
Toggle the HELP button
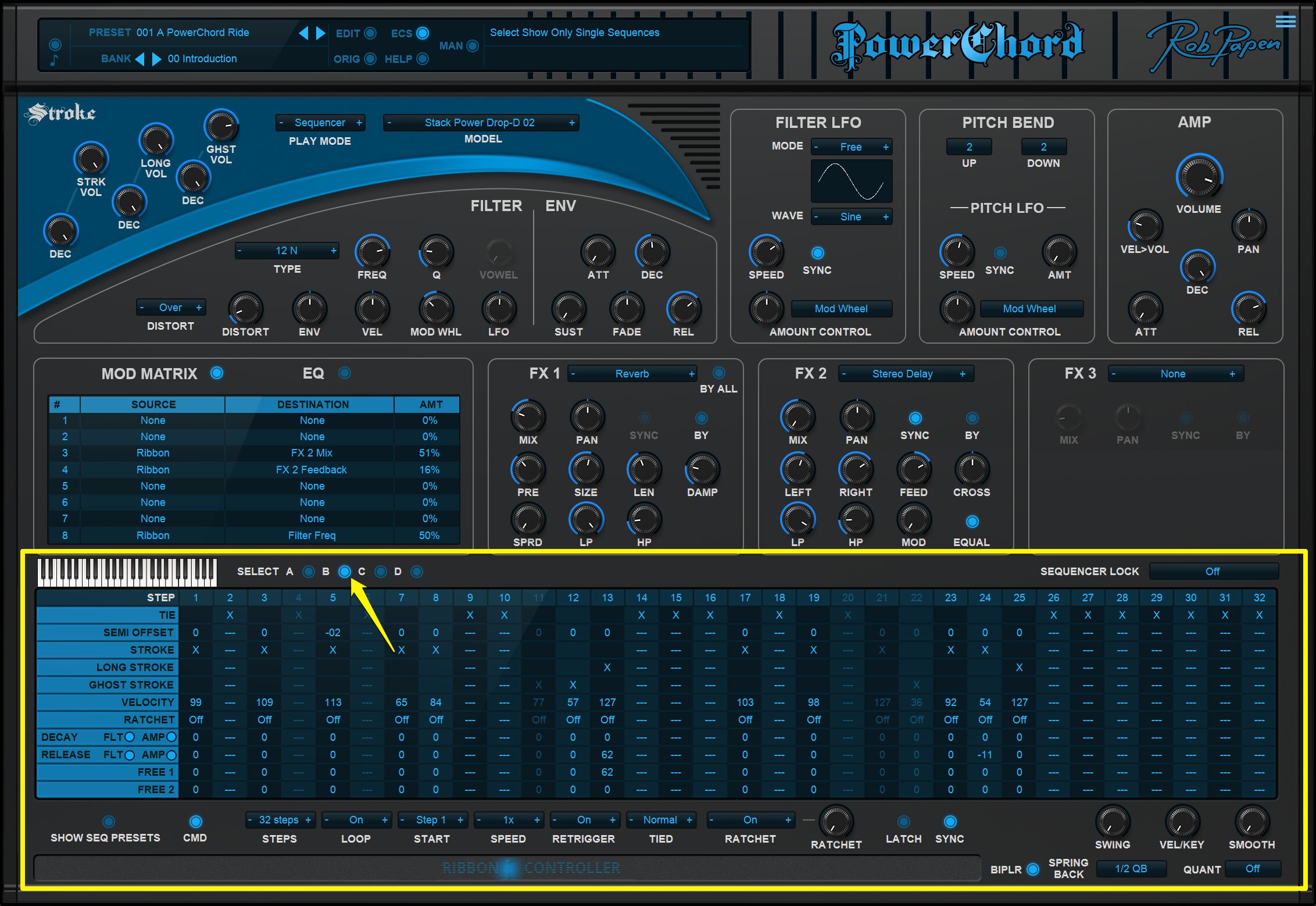(423, 59)
